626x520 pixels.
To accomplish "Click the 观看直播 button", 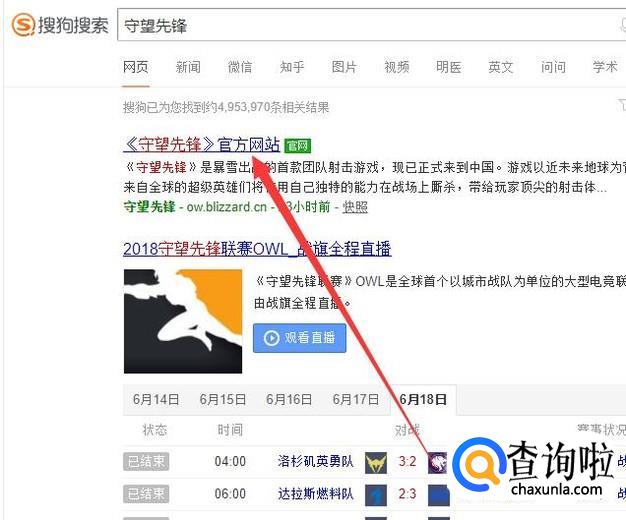I will (299, 338).
